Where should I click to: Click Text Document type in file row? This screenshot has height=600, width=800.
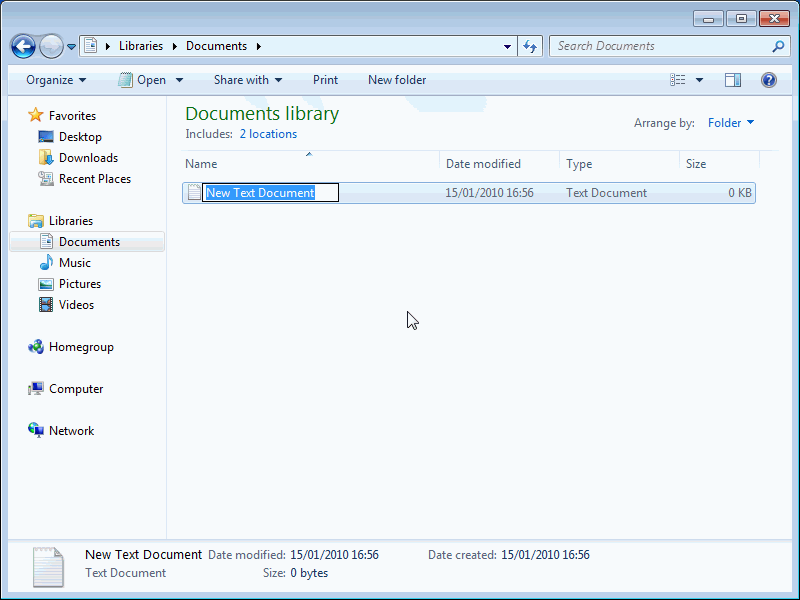[x=606, y=193]
